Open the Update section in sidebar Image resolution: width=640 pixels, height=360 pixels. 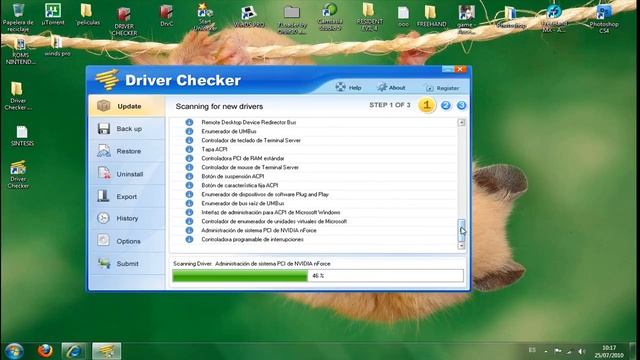[x=127, y=106]
